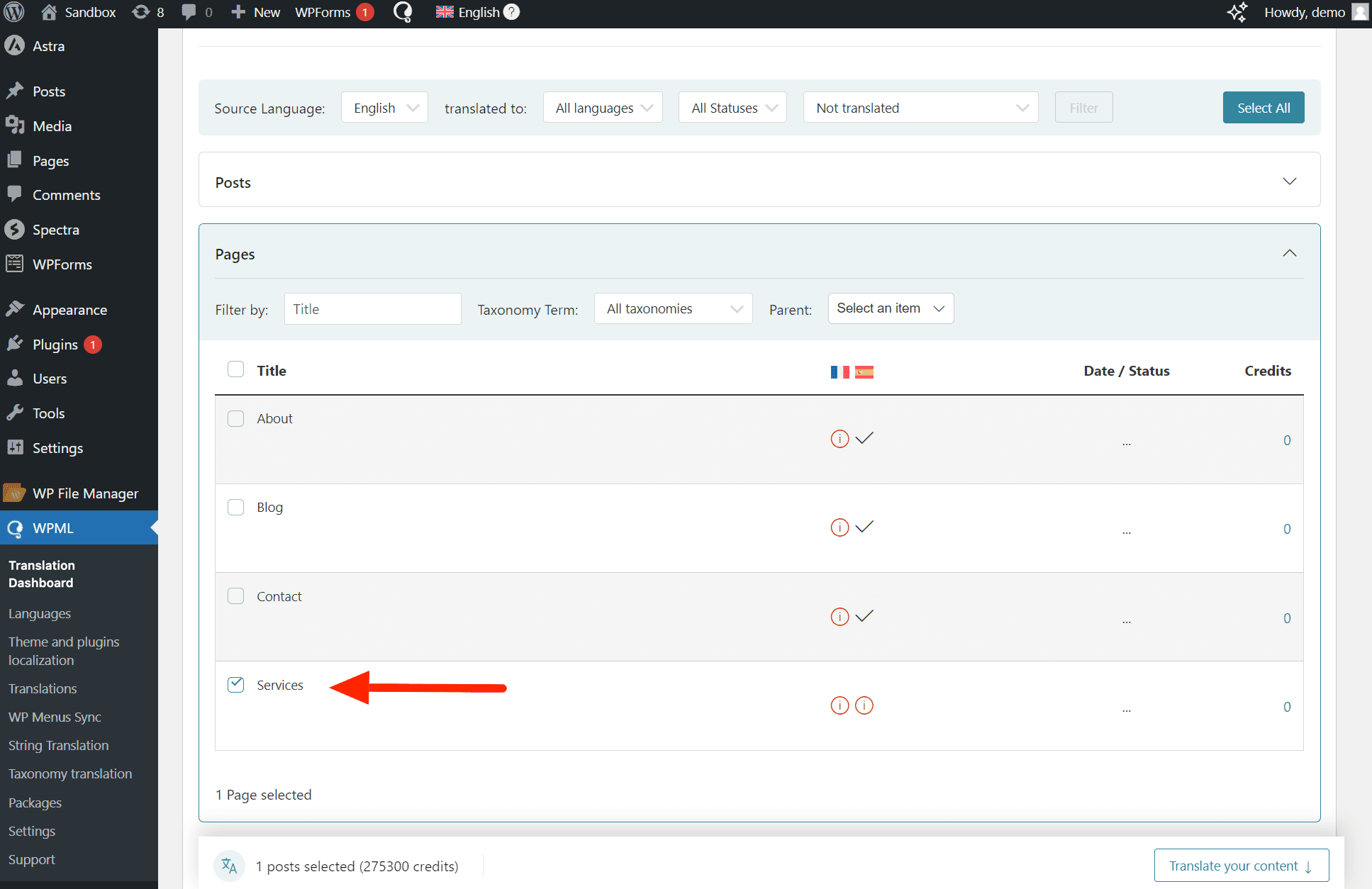Click credits value 0 for Services
This screenshot has height=889, width=1372.
(1287, 707)
